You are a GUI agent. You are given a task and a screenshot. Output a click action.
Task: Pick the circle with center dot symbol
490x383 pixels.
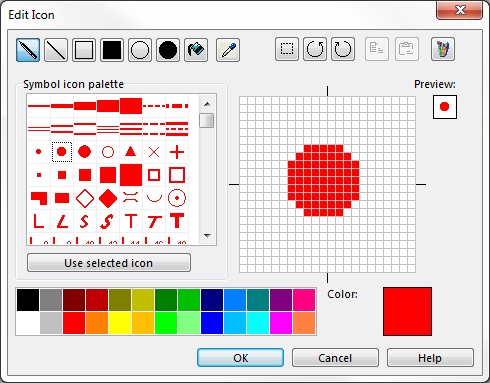click(177, 198)
